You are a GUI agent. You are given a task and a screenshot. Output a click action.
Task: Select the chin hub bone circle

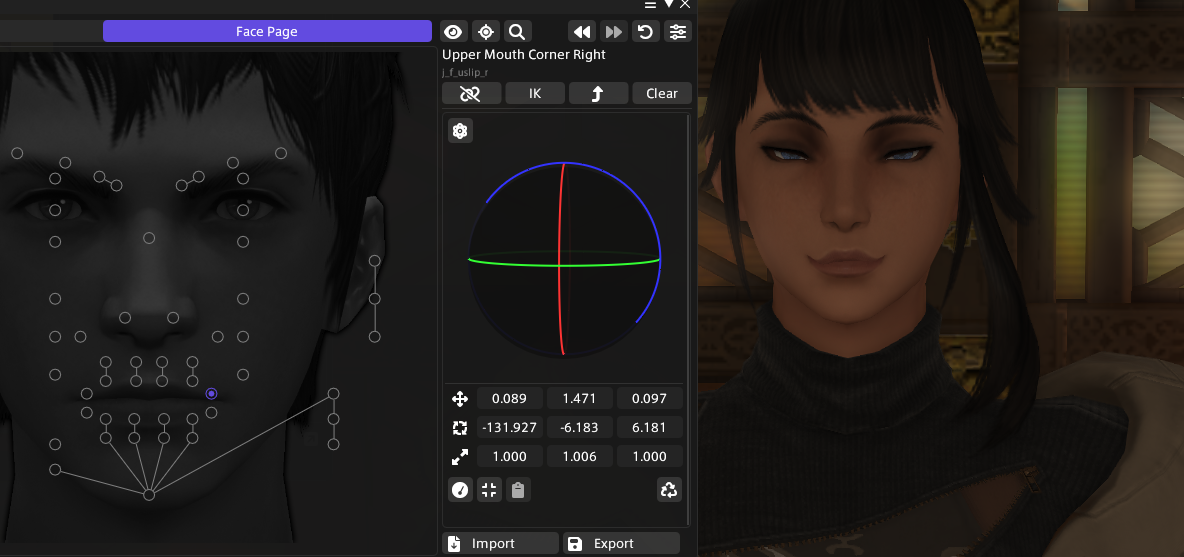[x=149, y=495]
